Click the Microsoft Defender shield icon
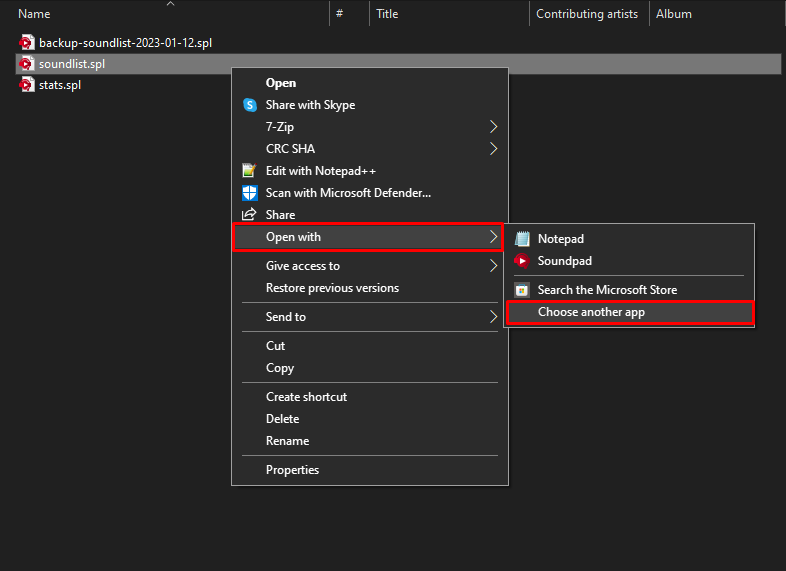Image resolution: width=786 pixels, height=571 pixels. click(250, 193)
